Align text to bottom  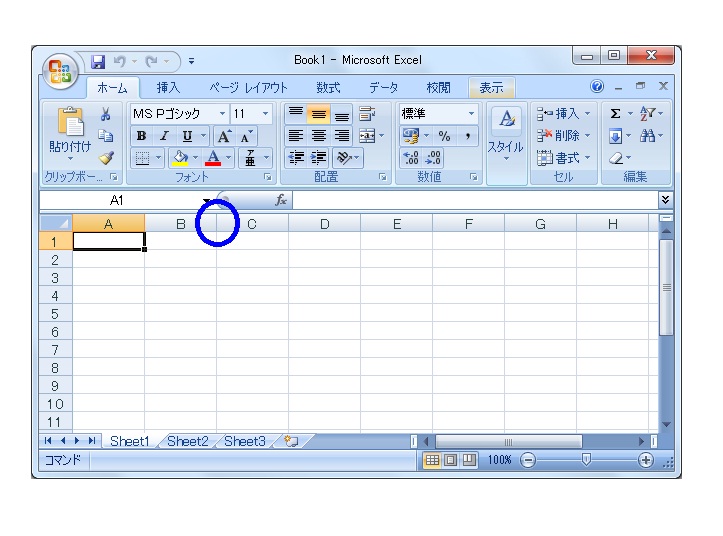[x=342, y=113]
